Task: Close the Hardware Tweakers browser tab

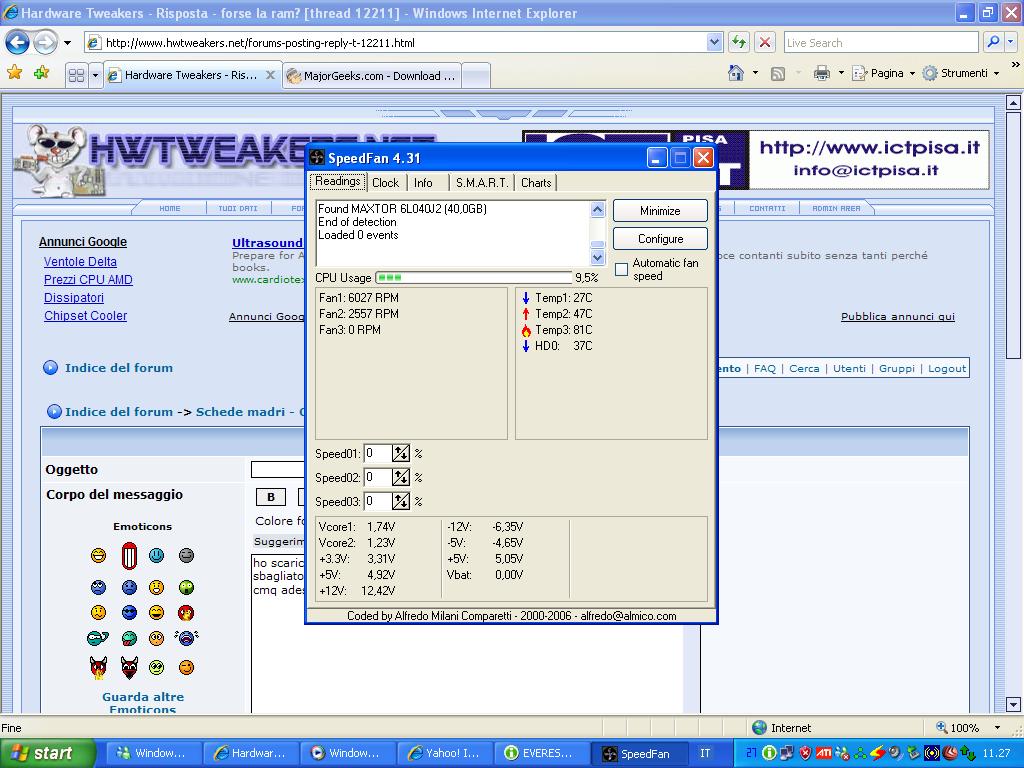Action: [270, 75]
